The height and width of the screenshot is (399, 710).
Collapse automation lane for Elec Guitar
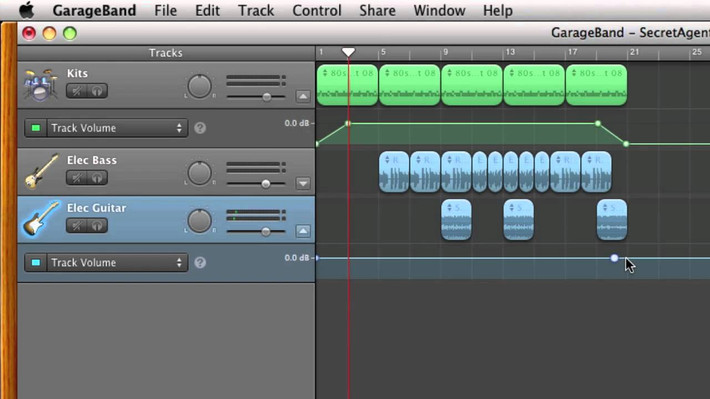(303, 231)
